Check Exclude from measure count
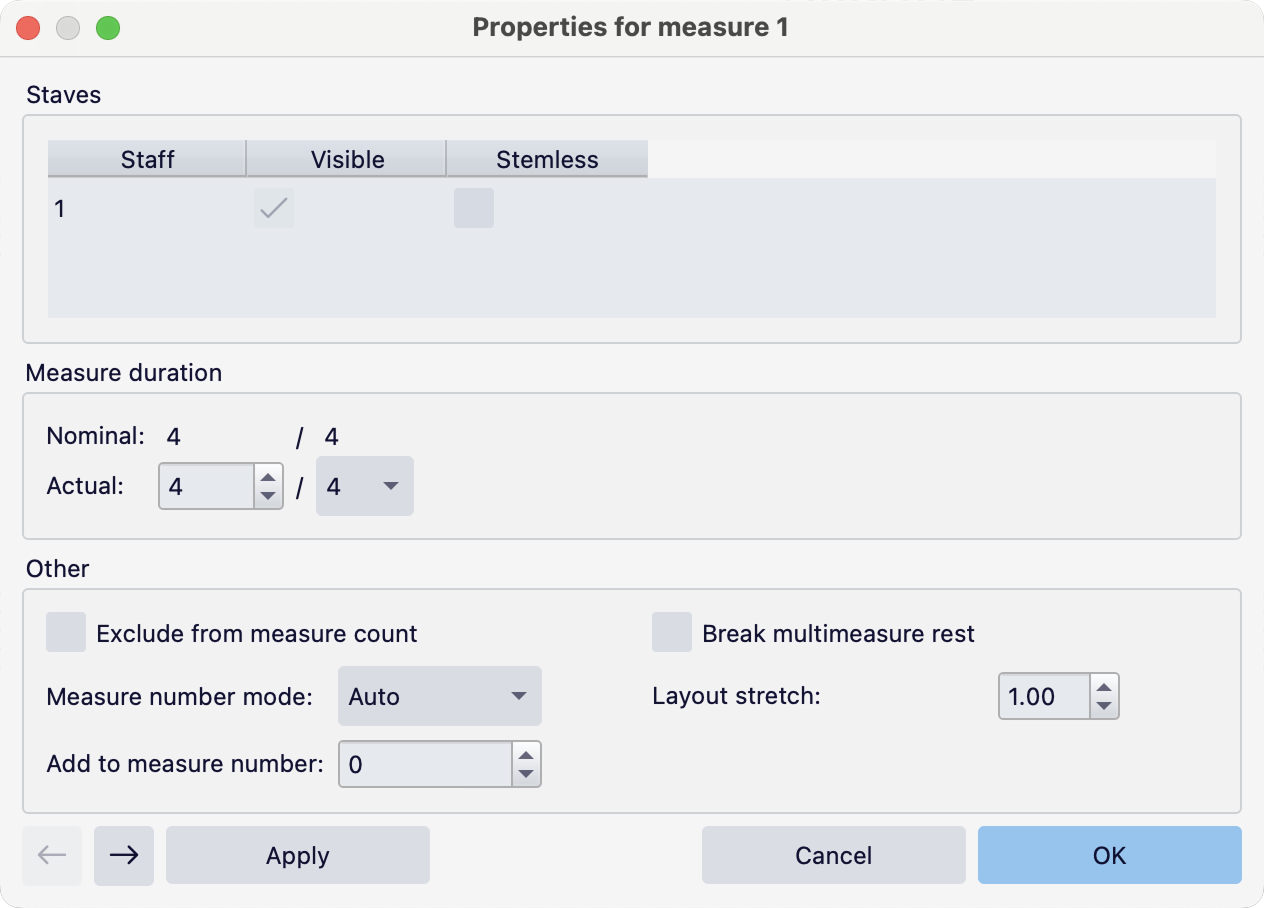This screenshot has height=908, width=1264. (66, 632)
